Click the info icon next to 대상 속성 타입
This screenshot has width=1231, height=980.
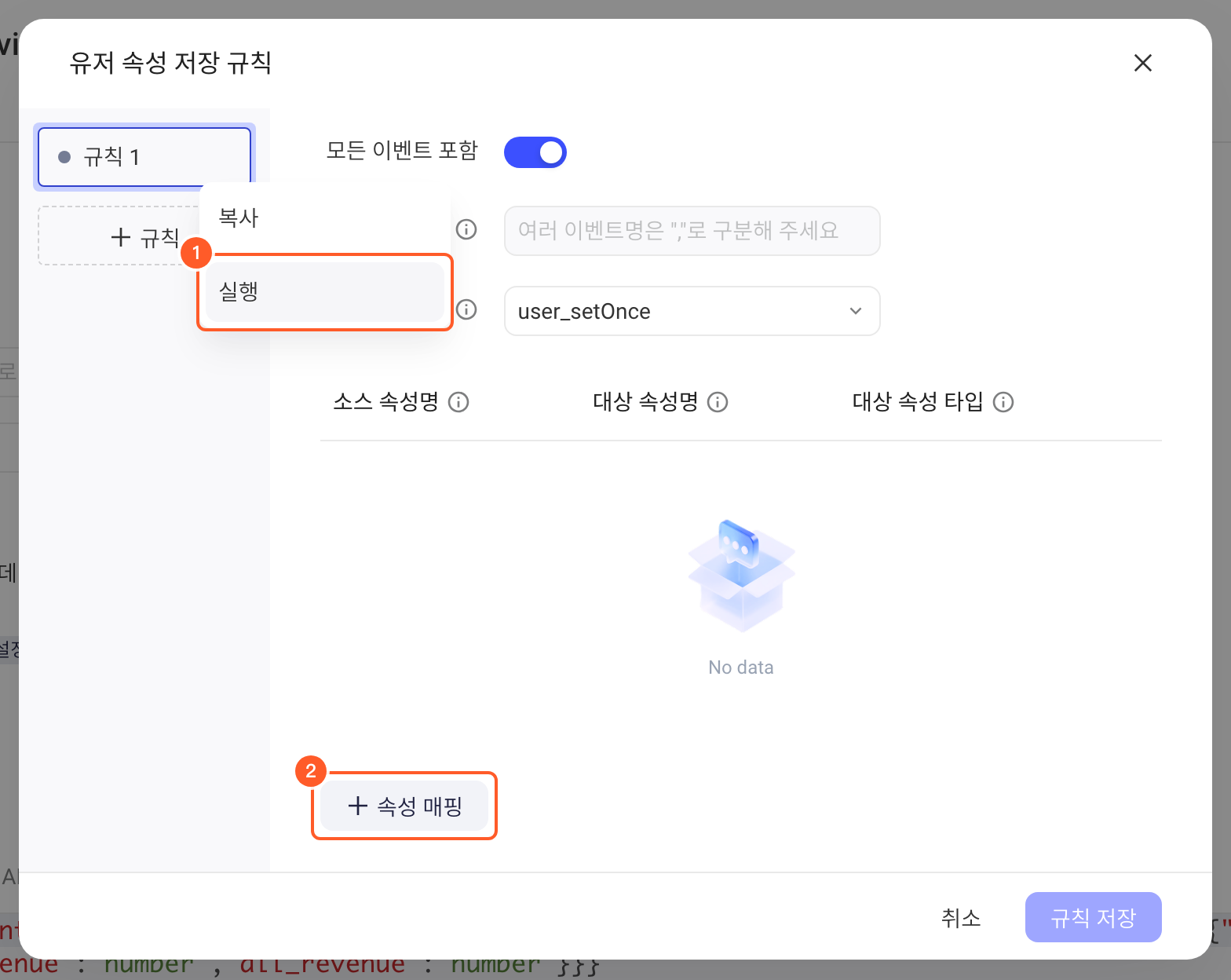(x=1003, y=402)
